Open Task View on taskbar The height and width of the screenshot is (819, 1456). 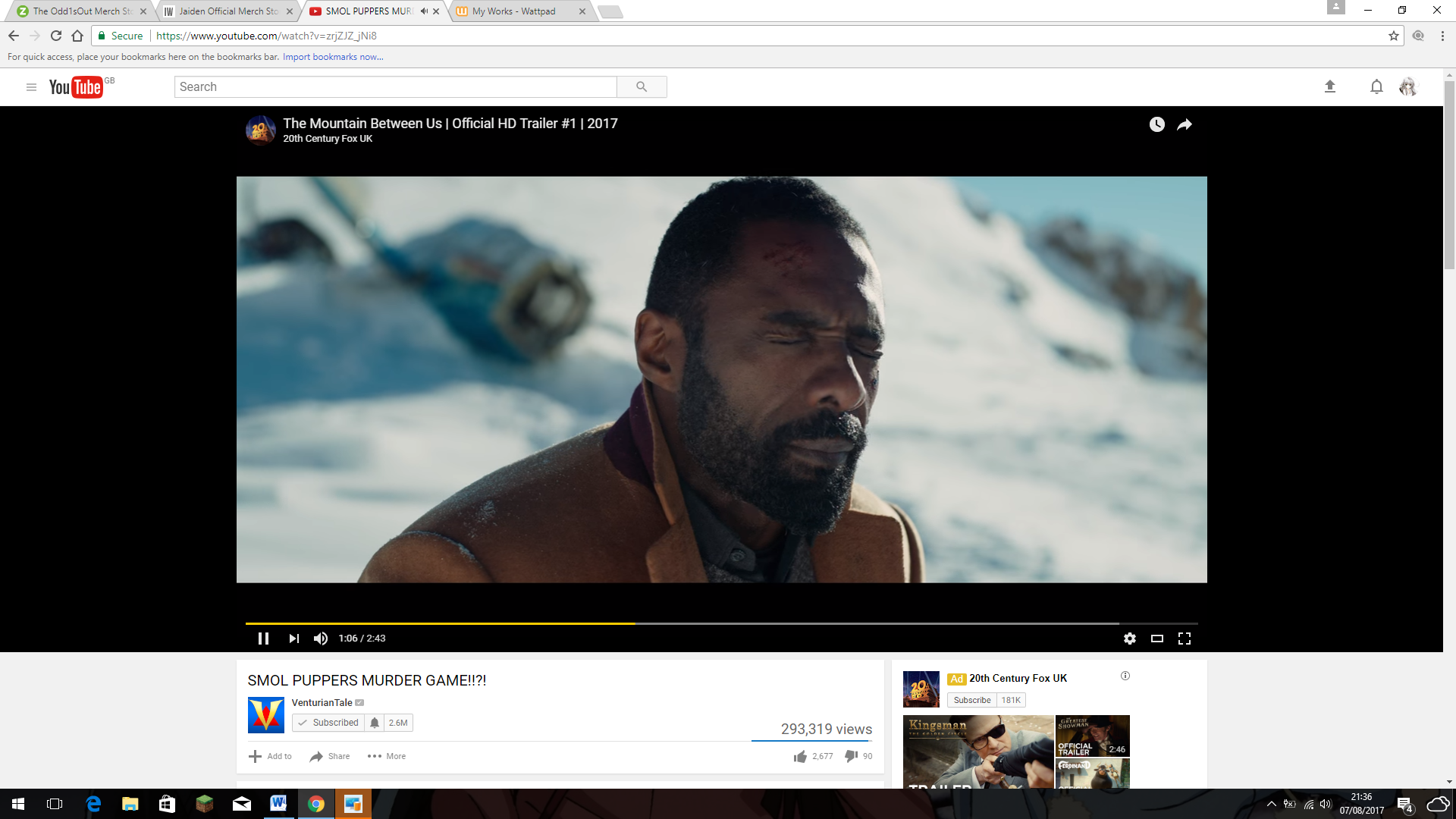[x=55, y=804]
